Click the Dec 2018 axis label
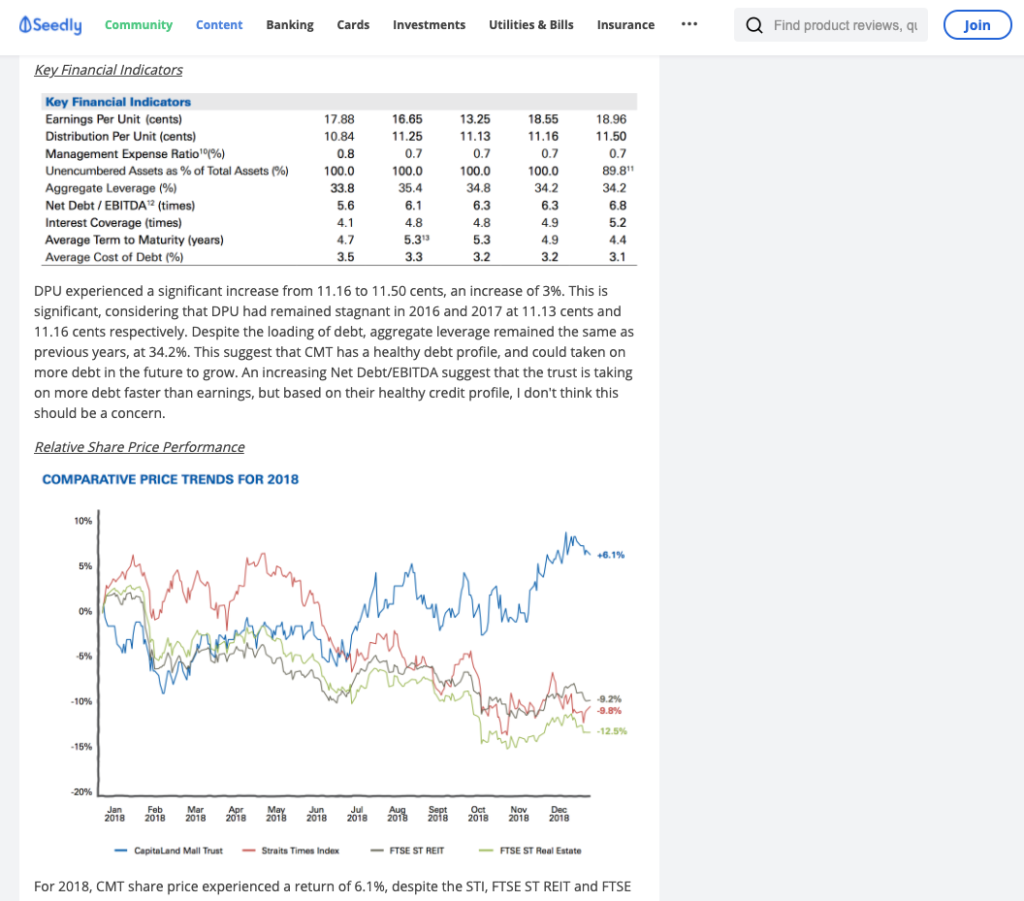Viewport: 1024px width, 901px height. coord(559,814)
